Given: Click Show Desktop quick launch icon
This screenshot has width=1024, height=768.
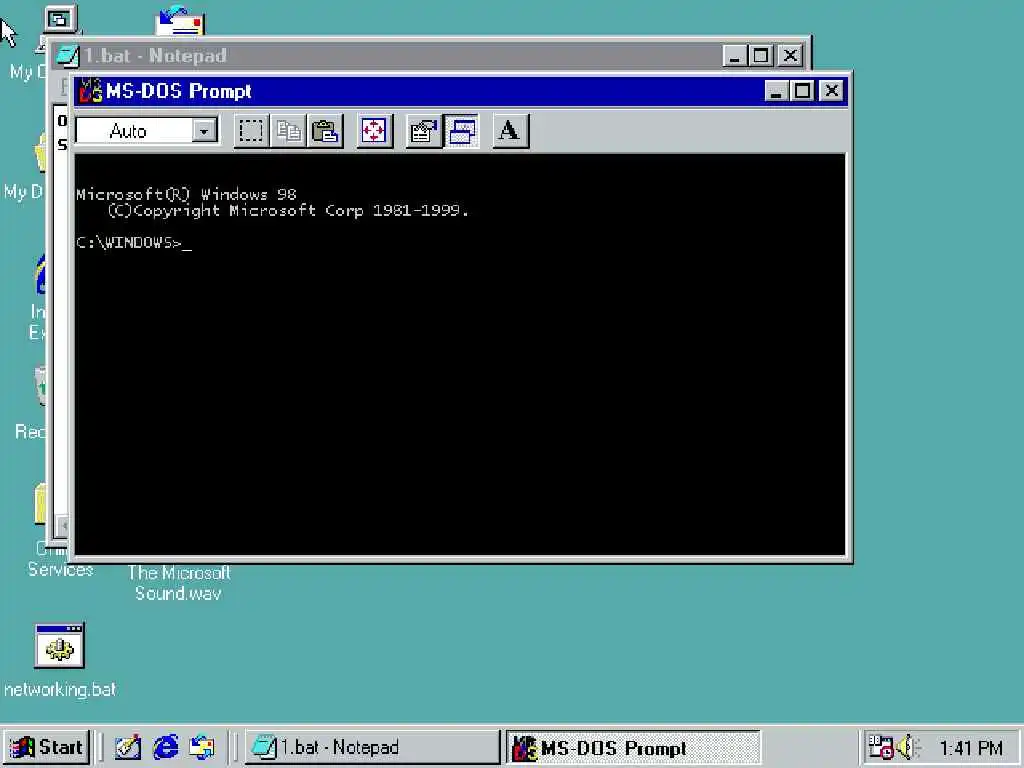Looking at the screenshot, I should click(128, 747).
